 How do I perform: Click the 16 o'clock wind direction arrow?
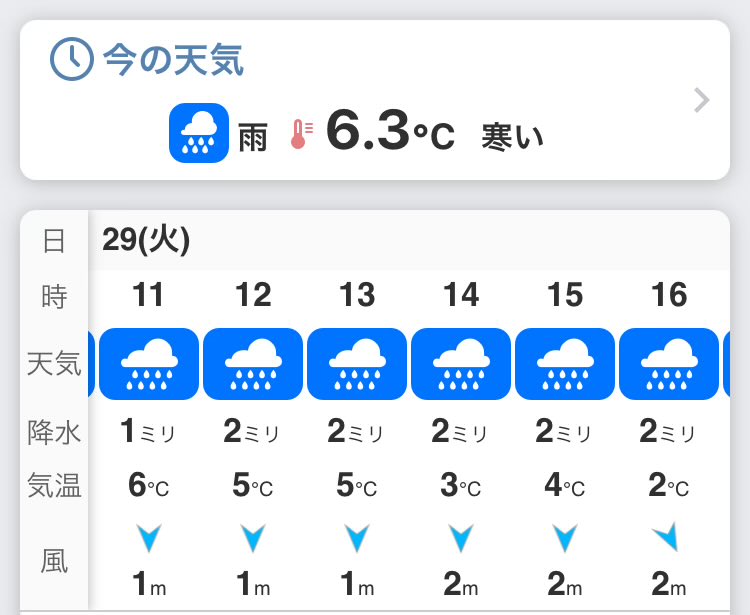click(x=666, y=537)
